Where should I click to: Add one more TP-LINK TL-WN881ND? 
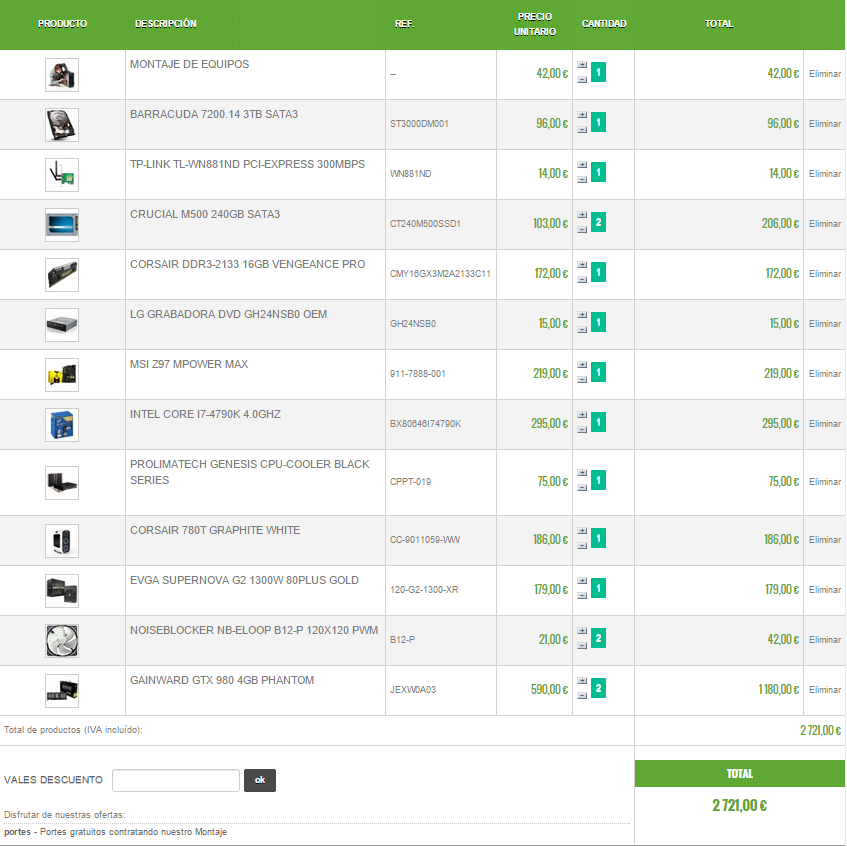(582, 165)
